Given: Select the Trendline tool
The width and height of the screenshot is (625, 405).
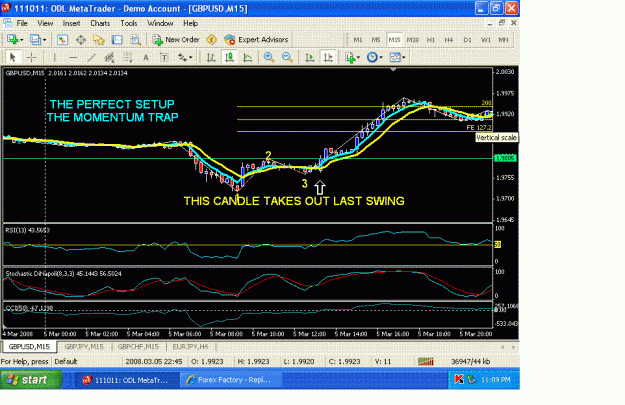Looking at the screenshot, I should pos(91,57).
